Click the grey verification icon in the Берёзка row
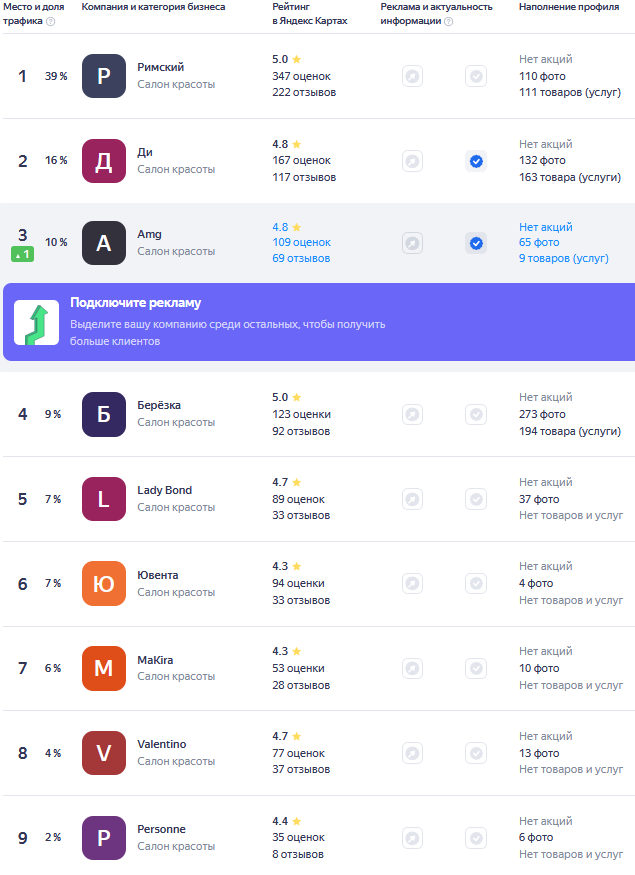The height and width of the screenshot is (875, 635). pyautogui.click(x=476, y=414)
